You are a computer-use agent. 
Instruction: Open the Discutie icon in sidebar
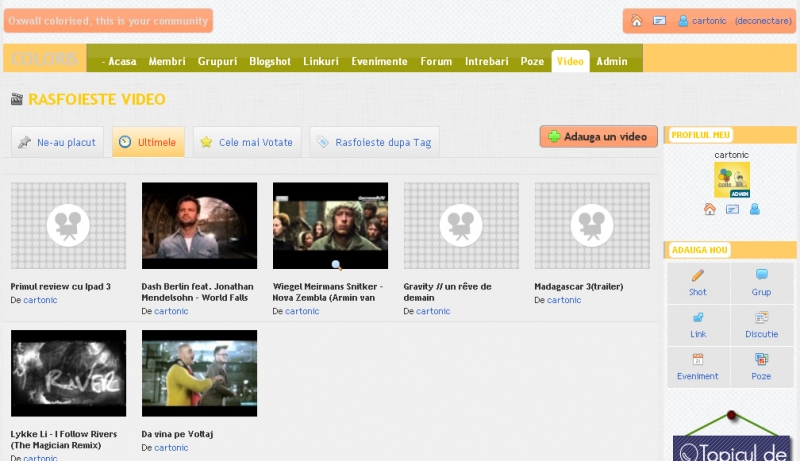click(x=761, y=317)
